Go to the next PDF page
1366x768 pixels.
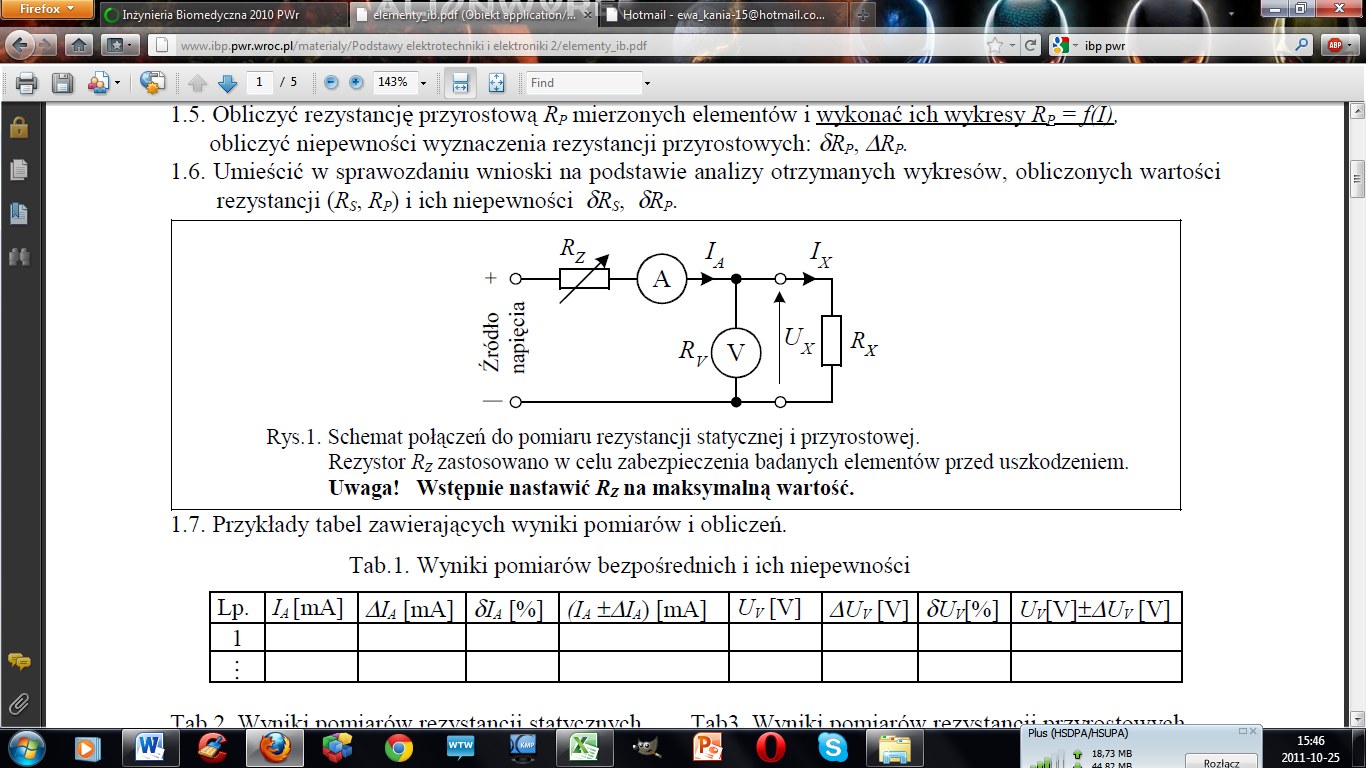pos(227,83)
